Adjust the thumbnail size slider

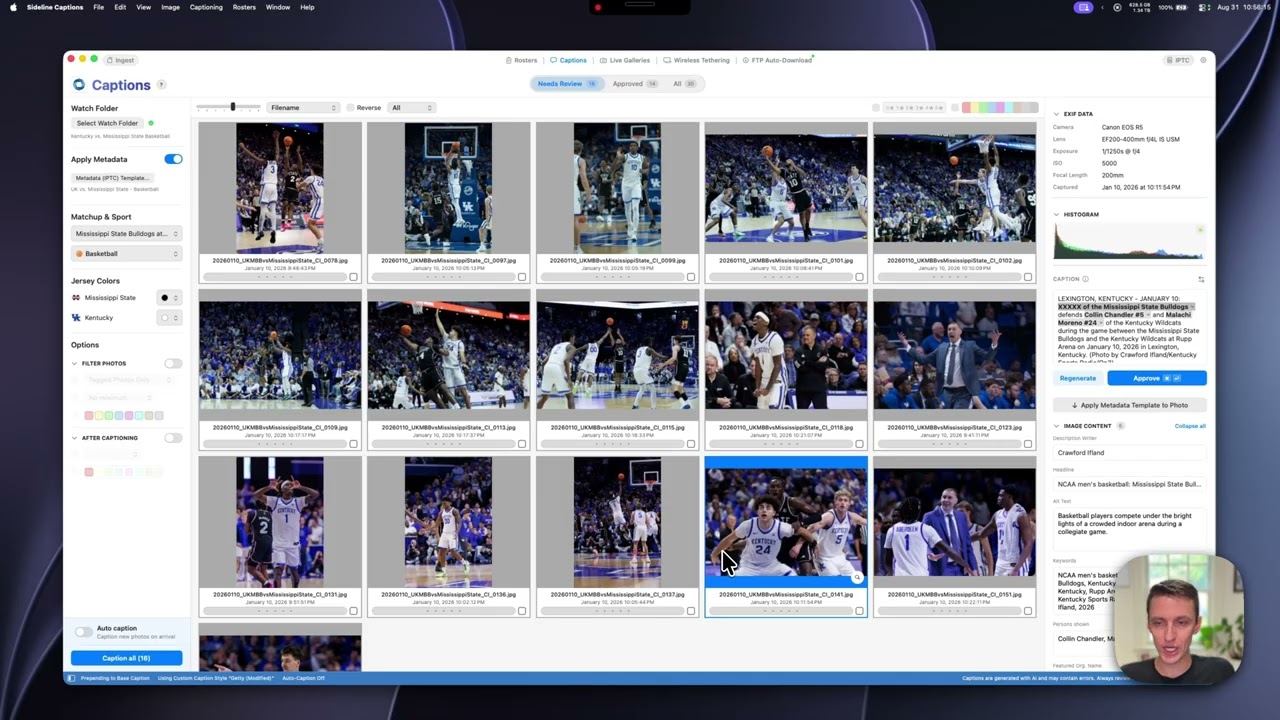[229, 107]
